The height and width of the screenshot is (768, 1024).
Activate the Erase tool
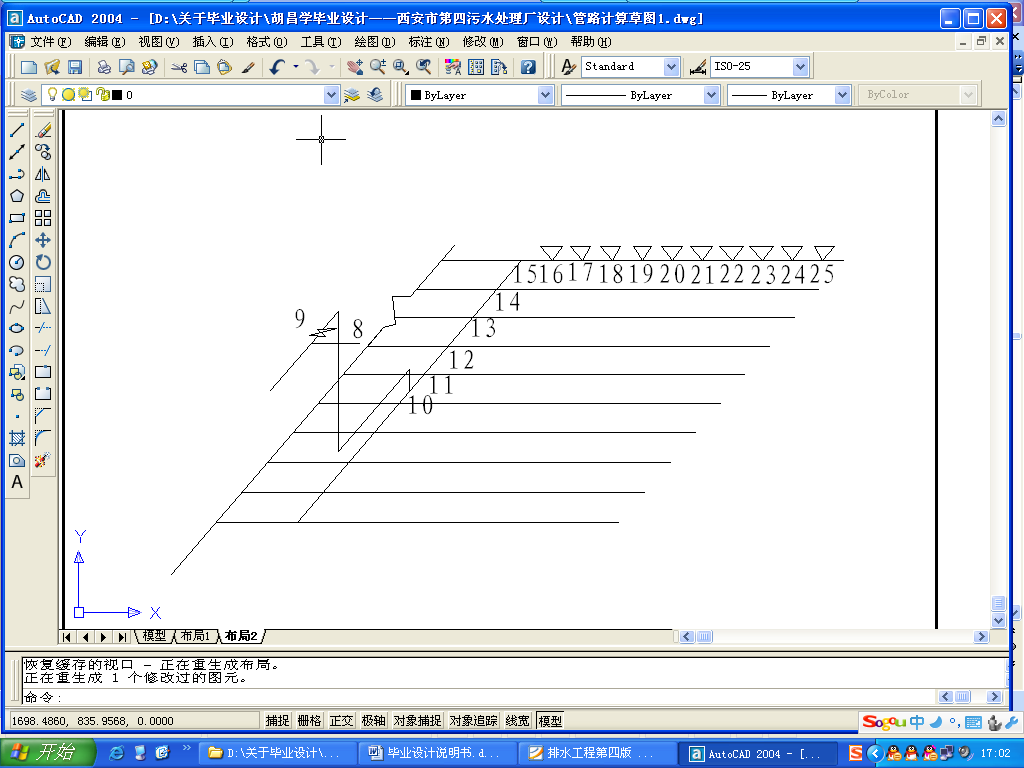[x=43, y=131]
